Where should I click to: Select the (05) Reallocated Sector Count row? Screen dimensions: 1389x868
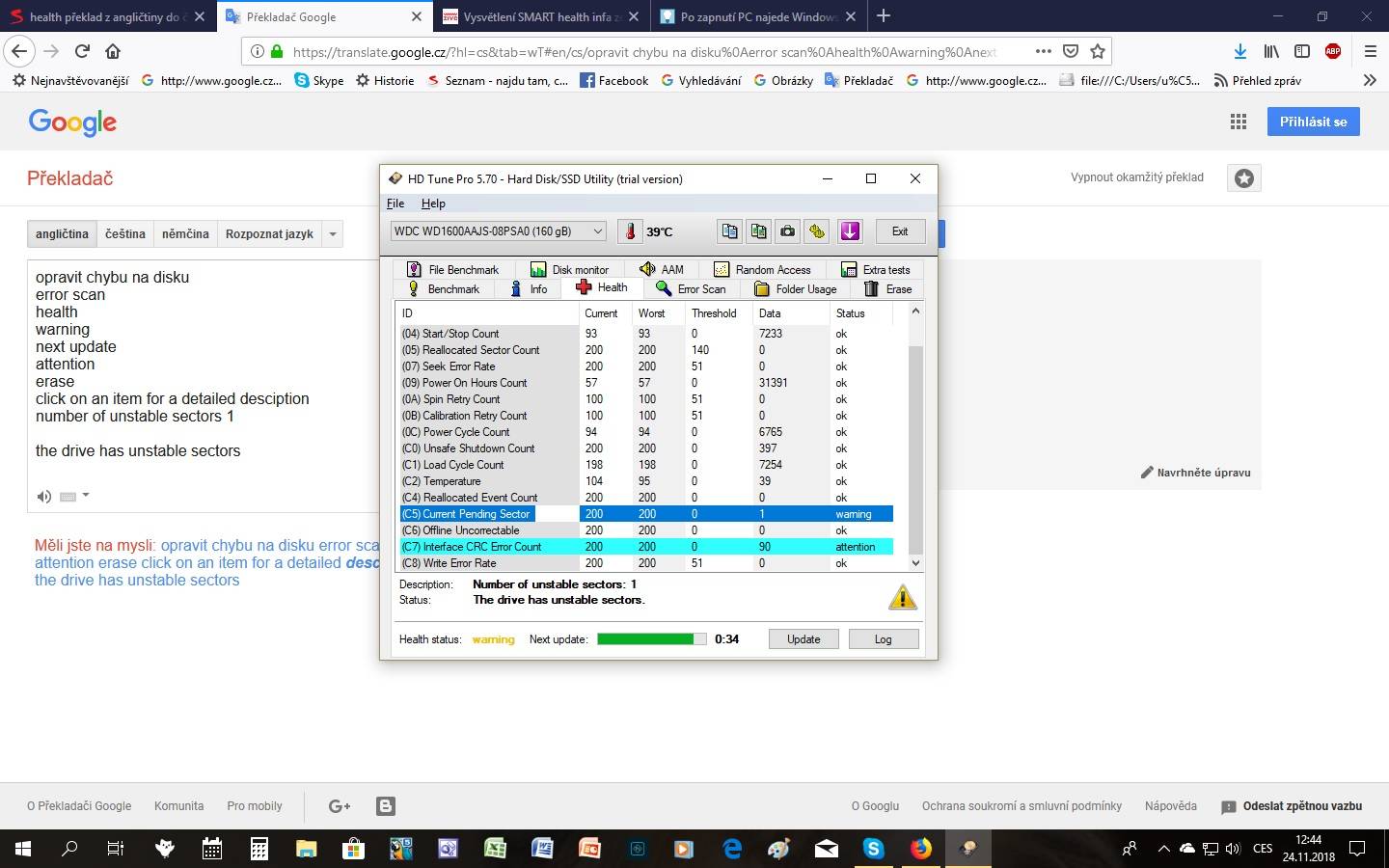[646, 350]
